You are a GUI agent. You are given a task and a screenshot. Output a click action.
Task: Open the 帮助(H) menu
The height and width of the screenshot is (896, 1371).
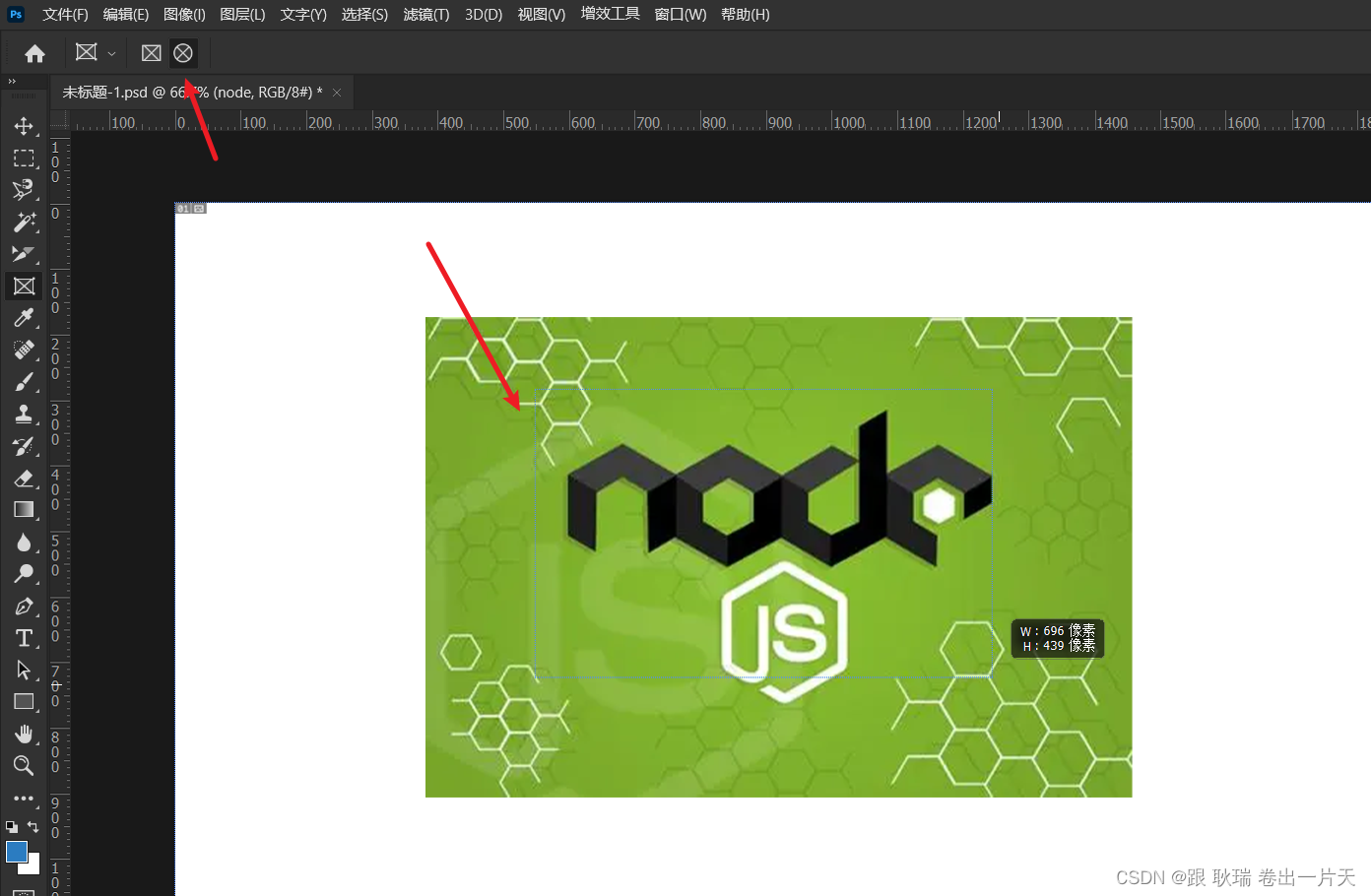pyautogui.click(x=746, y=15)
